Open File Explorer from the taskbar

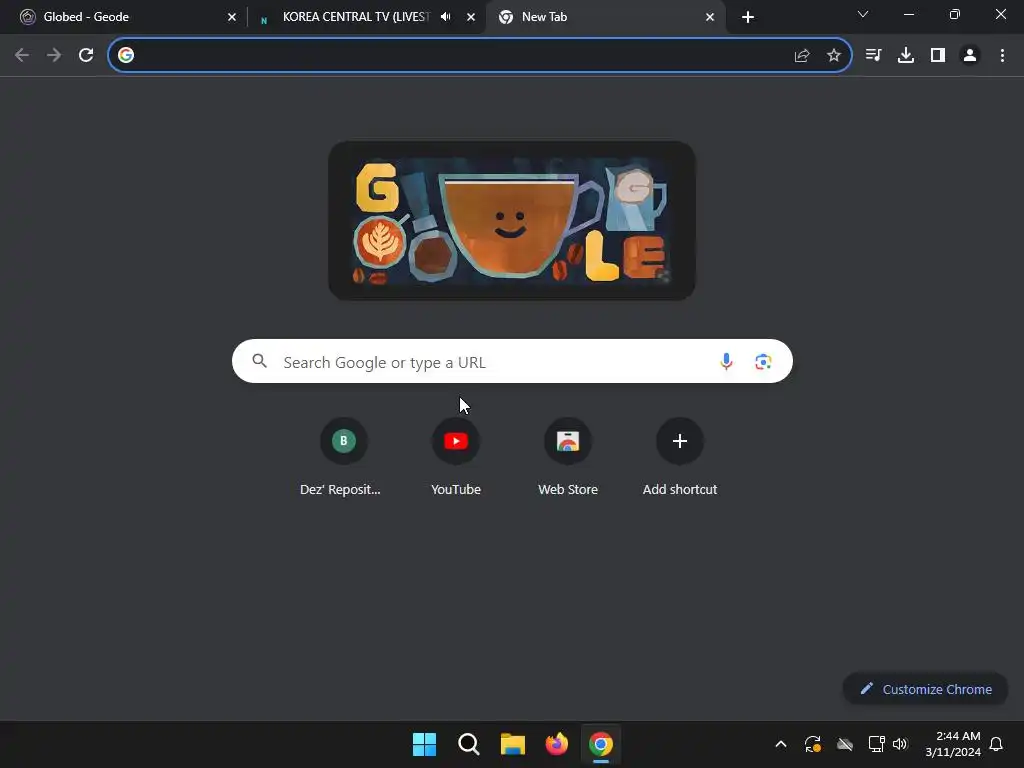pyautogui.click(x=513, y=744)
